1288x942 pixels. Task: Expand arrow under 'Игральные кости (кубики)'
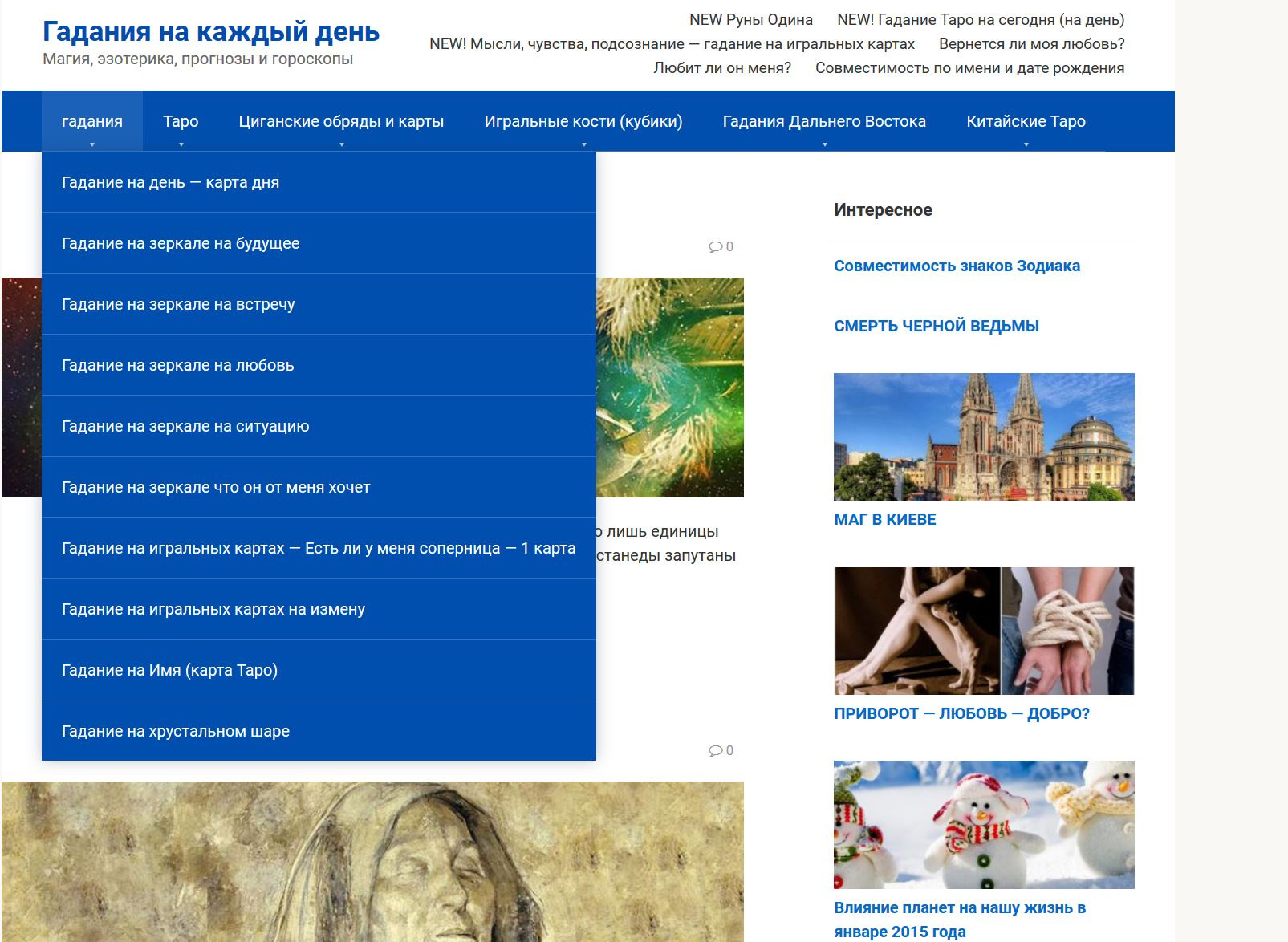(x=584, y=144)
